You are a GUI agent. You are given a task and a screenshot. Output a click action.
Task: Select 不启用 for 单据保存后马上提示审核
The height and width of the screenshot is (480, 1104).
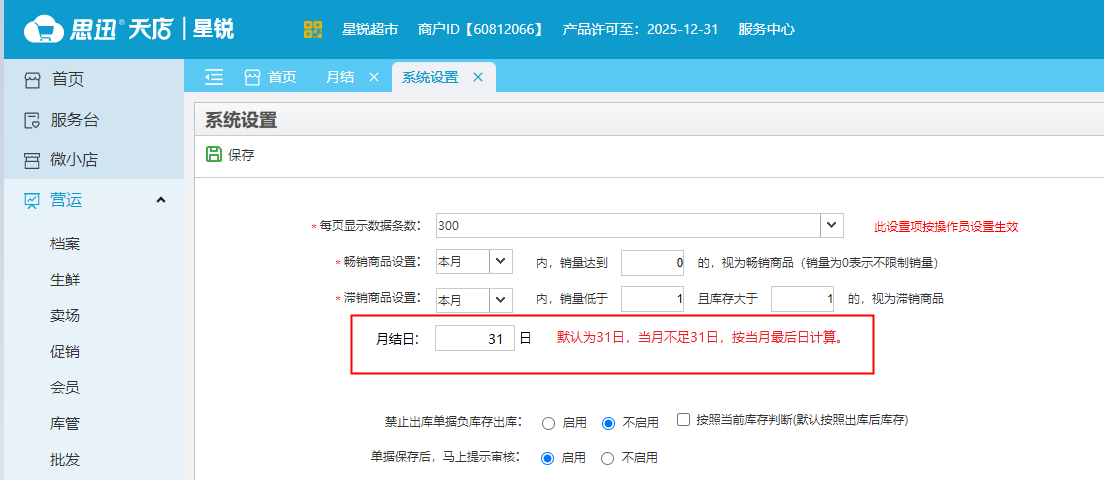click(x=608, y=458)
